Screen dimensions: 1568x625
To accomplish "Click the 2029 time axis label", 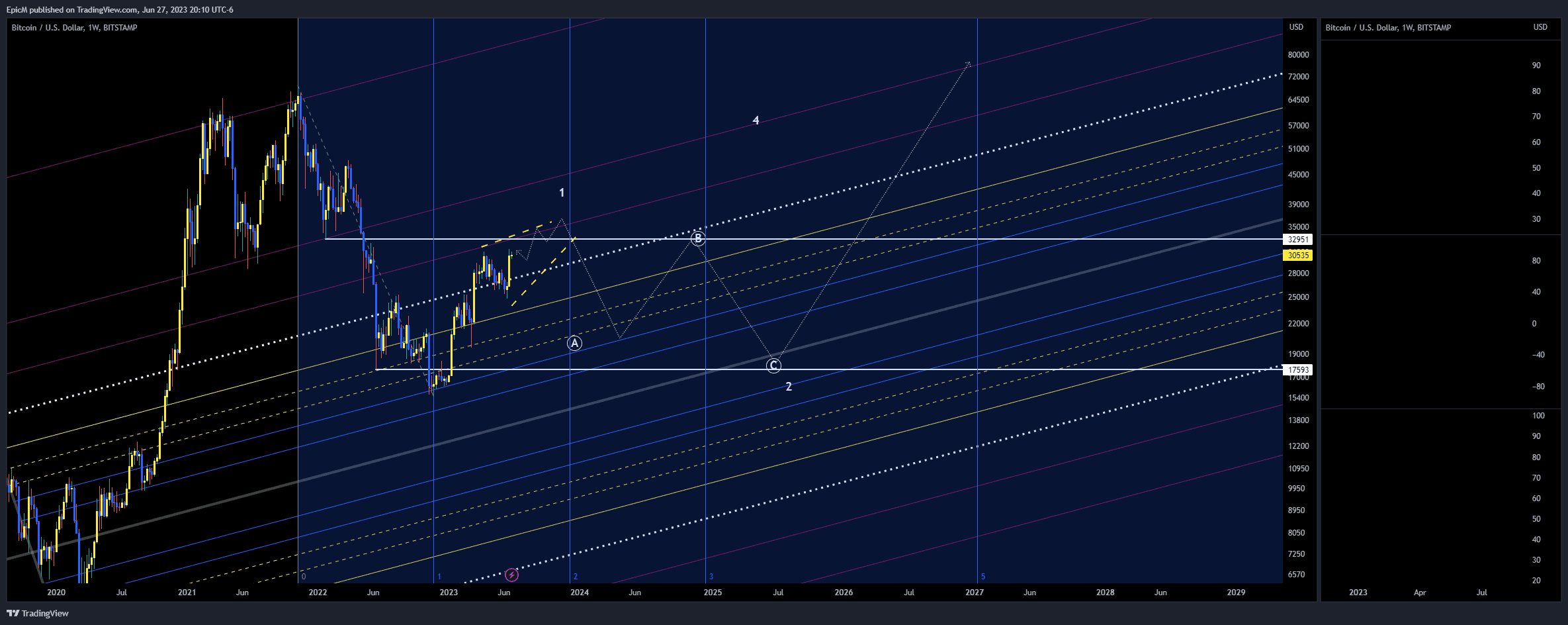I will 1236,593.
